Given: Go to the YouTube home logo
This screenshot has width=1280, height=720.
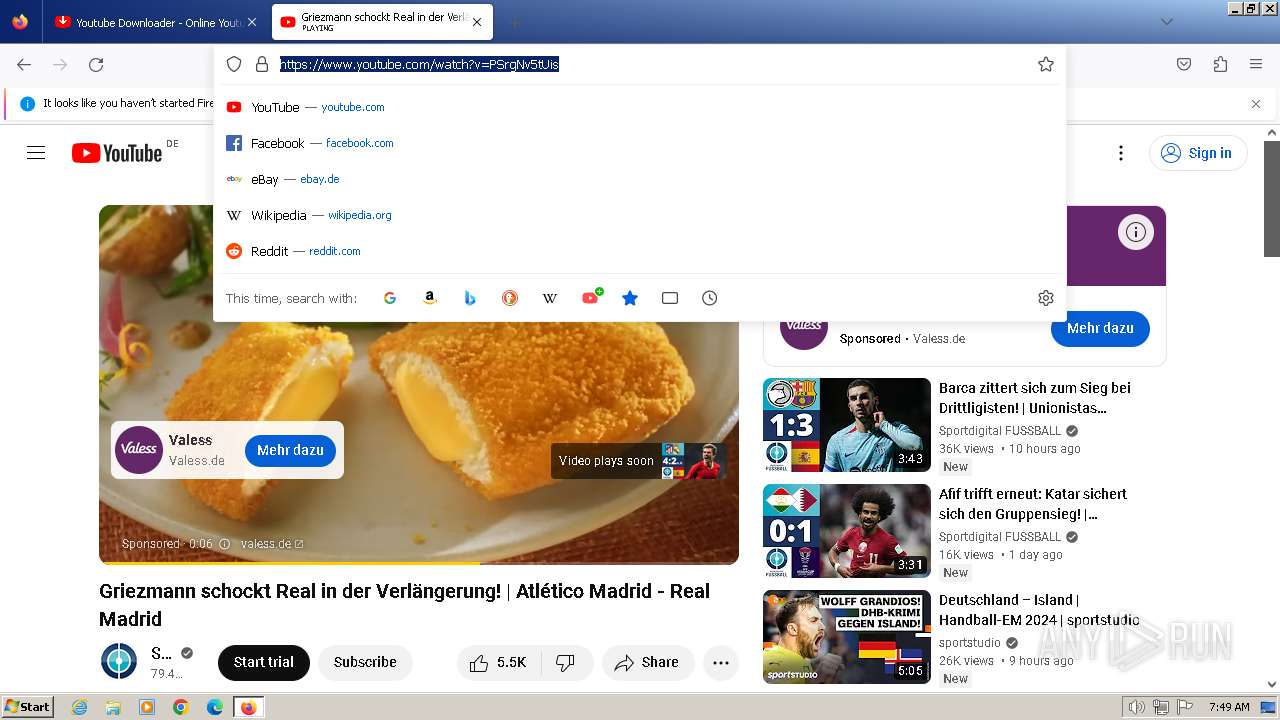Looking at the screenshot, I should 117,153.
